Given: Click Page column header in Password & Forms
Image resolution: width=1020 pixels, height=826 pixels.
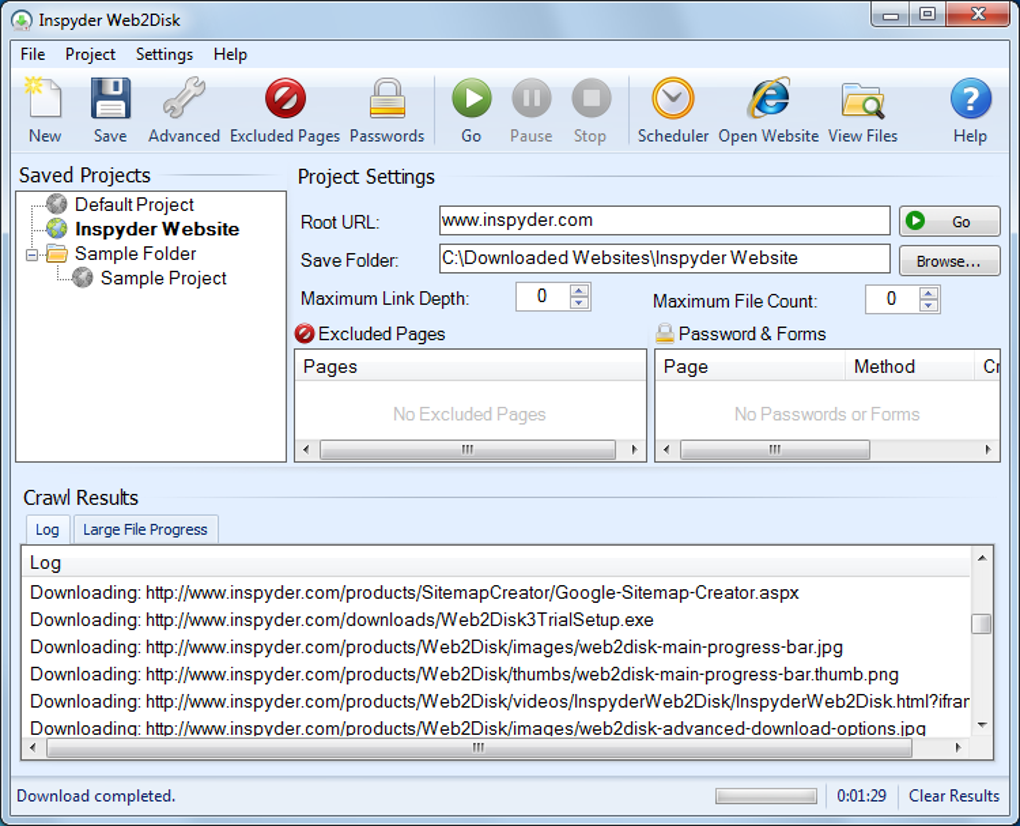Looking at the screenshot, I should pyautogui.click(x=750, y=366).
